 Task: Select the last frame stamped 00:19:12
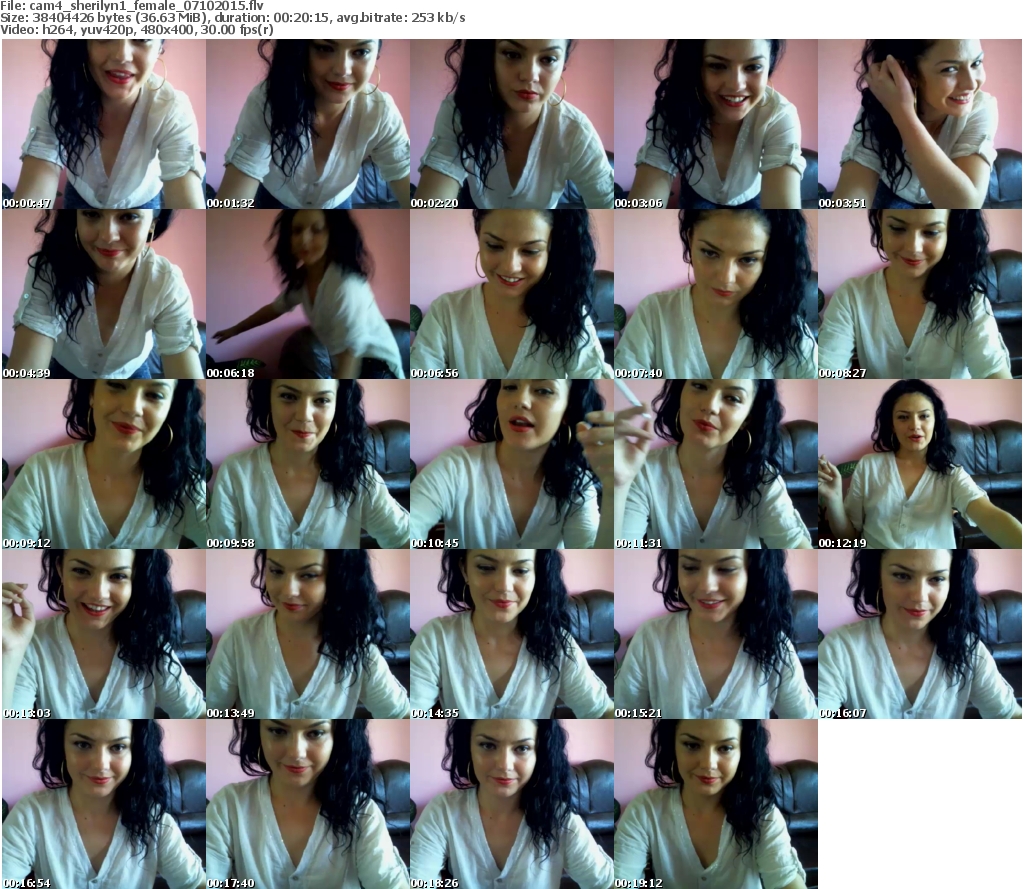[716, 803]
